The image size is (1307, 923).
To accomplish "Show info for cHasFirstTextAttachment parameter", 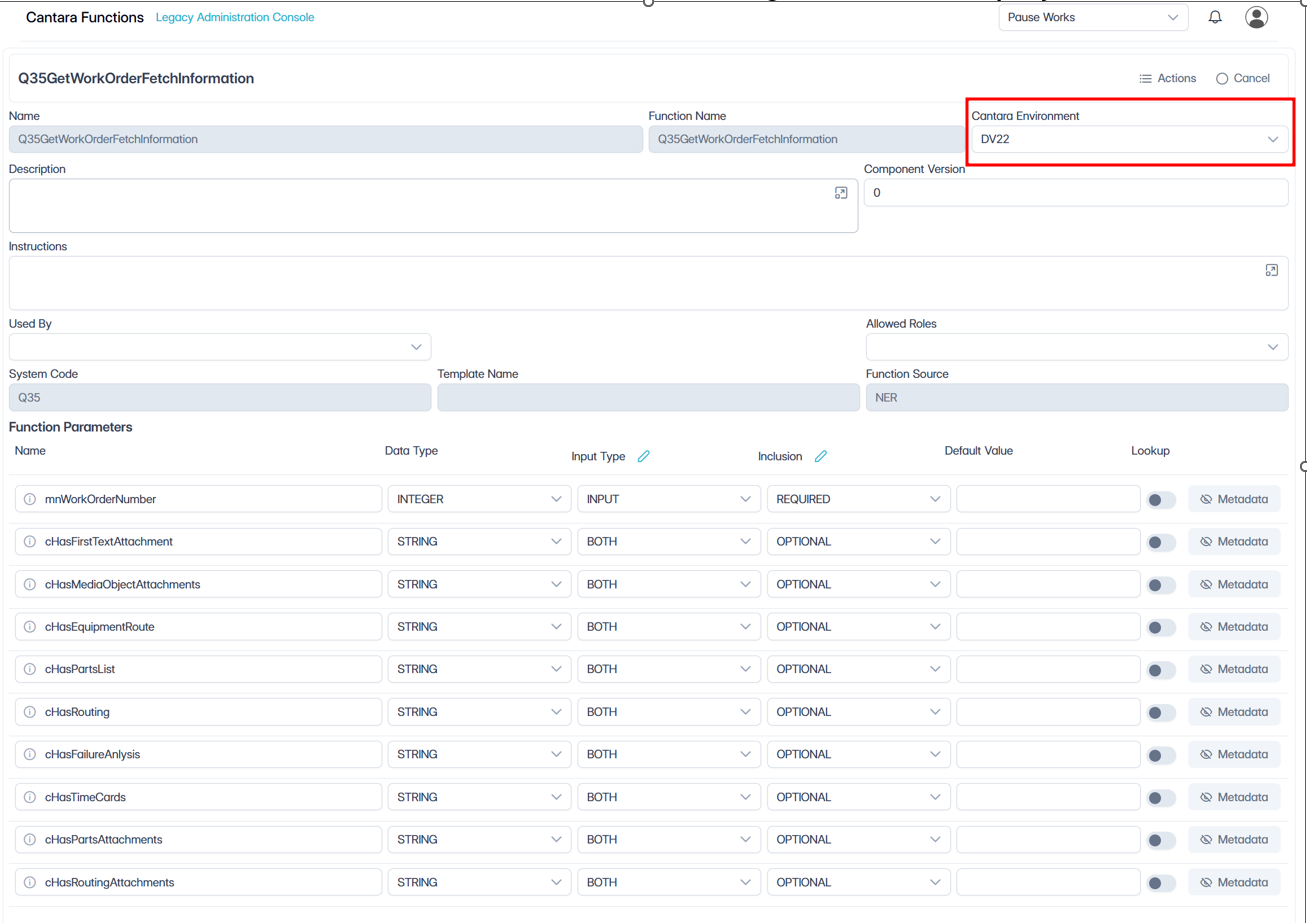I will coord(30,542).
